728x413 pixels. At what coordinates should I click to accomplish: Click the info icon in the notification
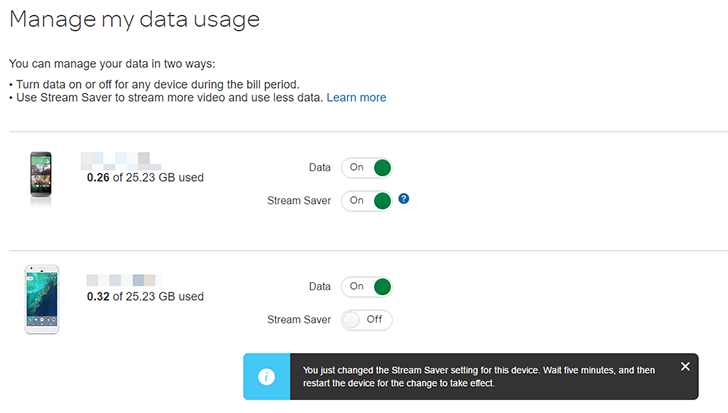coord(266,376)
